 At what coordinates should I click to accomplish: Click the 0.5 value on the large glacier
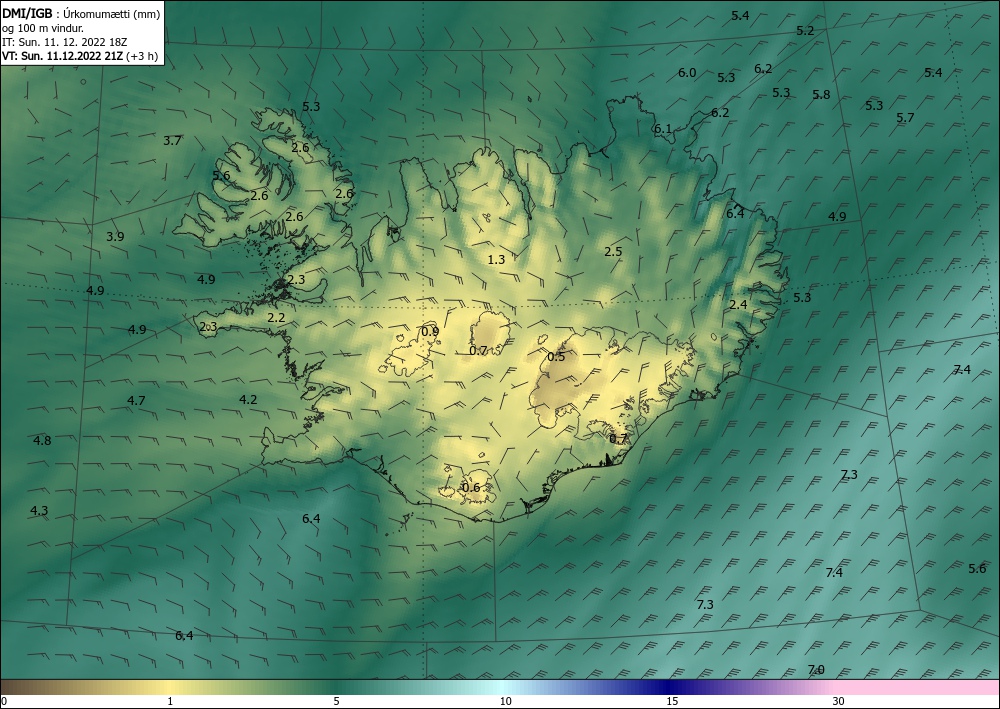pyautogui.click(x=556, y=357)
